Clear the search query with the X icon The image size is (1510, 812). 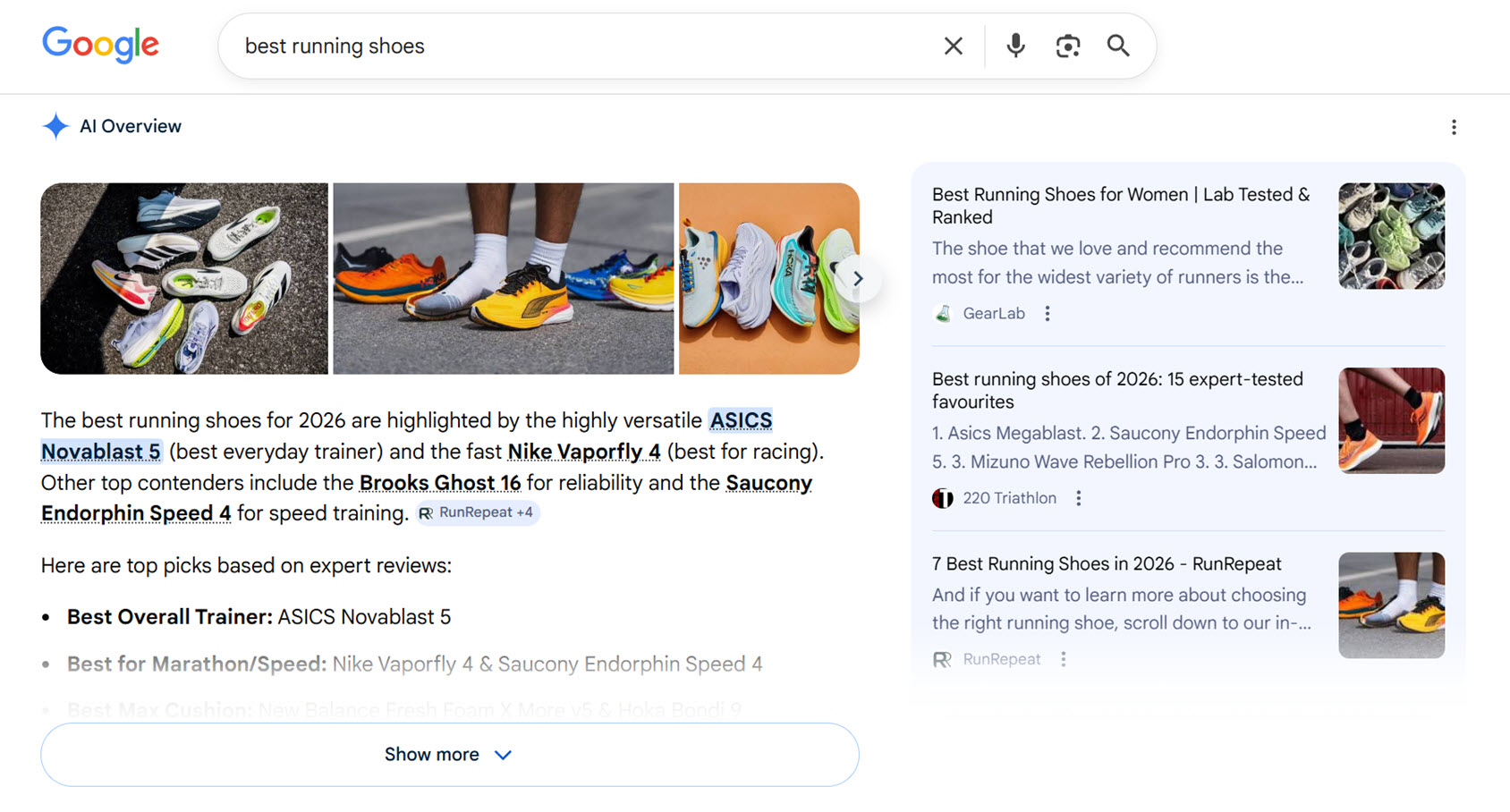(953, 46)
